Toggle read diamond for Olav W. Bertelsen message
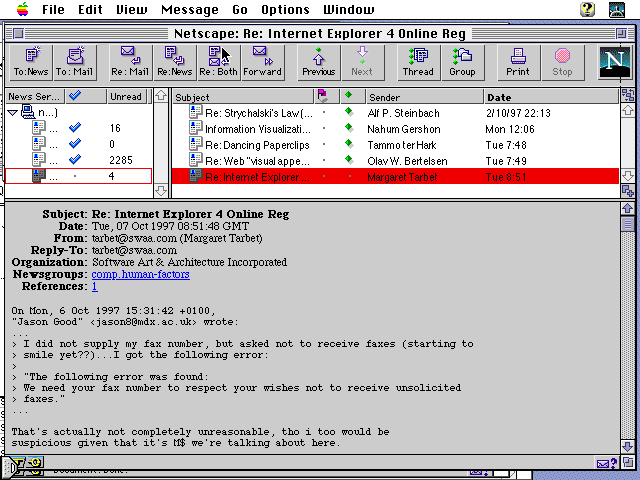The width and height of the screenshot is (640, 480). pos(348,160)
